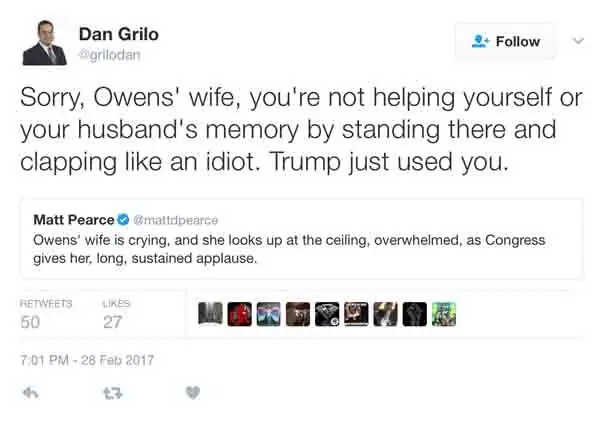The height and width of the screenshot is (423, 600).
Task: View the 50 retweets count
Action: (30, 322)
